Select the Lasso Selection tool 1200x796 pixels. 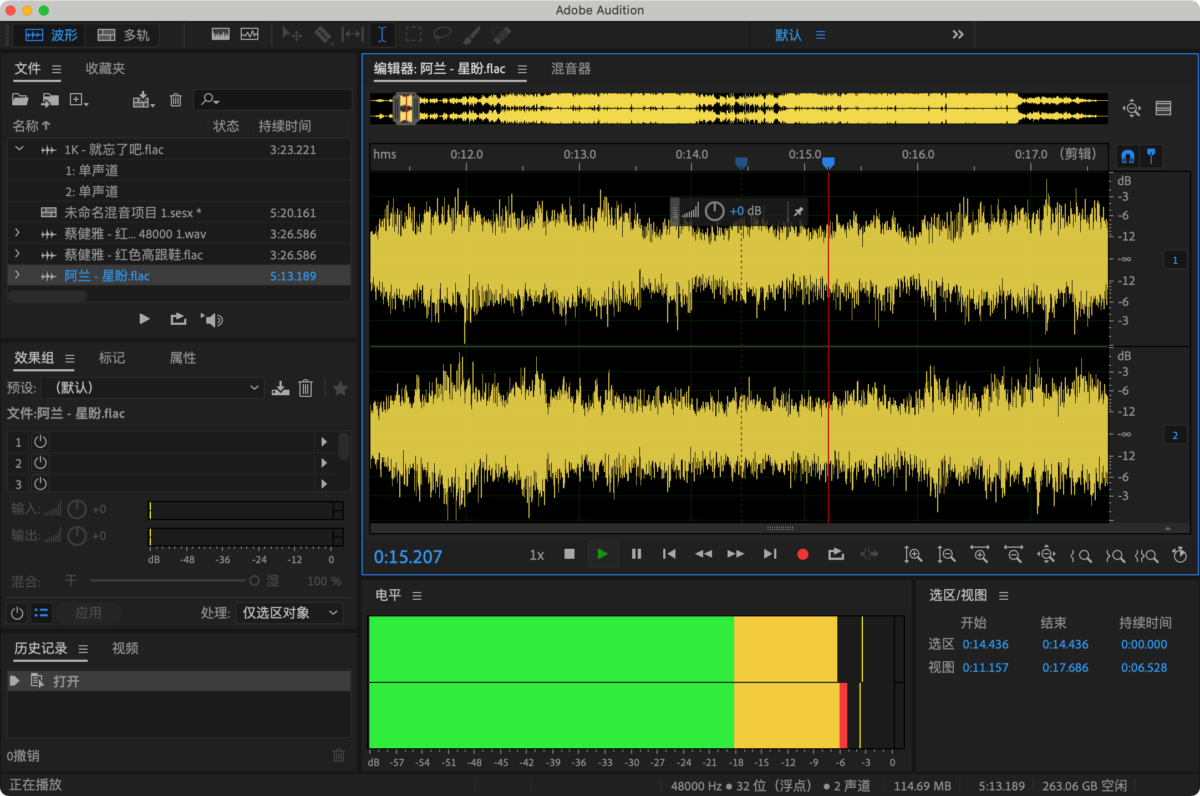pos(442,34)
